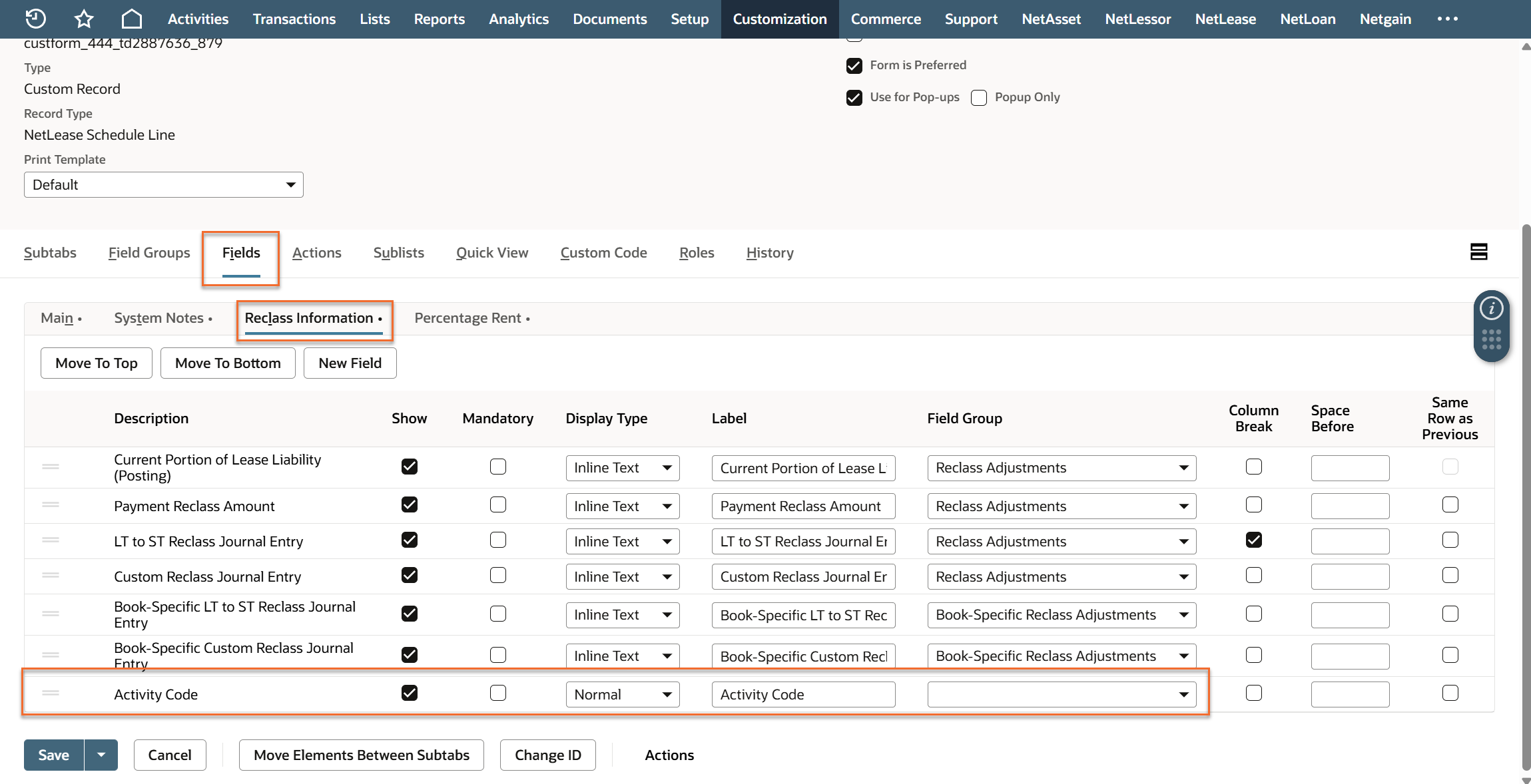The width and height of the screenshot is (1531, 784).
Task: Click Move Elements Between Subtabs
Action: point(361,755)
